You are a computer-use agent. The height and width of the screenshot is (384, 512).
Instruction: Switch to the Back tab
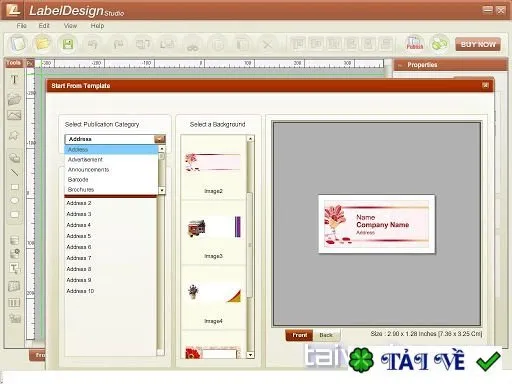[326, 335]
